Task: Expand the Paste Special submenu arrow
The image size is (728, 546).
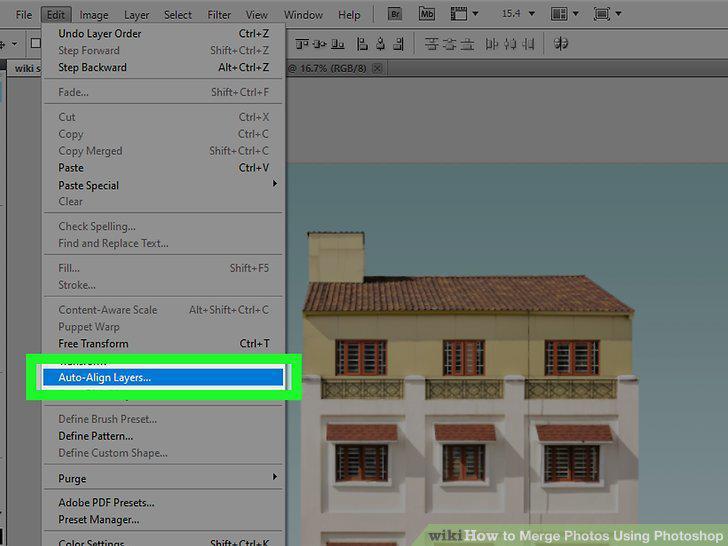Action: [x=275, y=184]
